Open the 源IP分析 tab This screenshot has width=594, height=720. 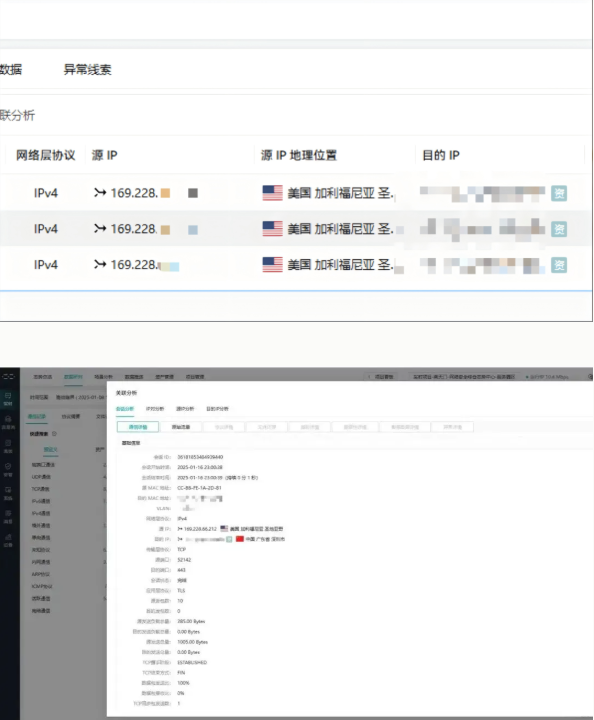point(185,409)
